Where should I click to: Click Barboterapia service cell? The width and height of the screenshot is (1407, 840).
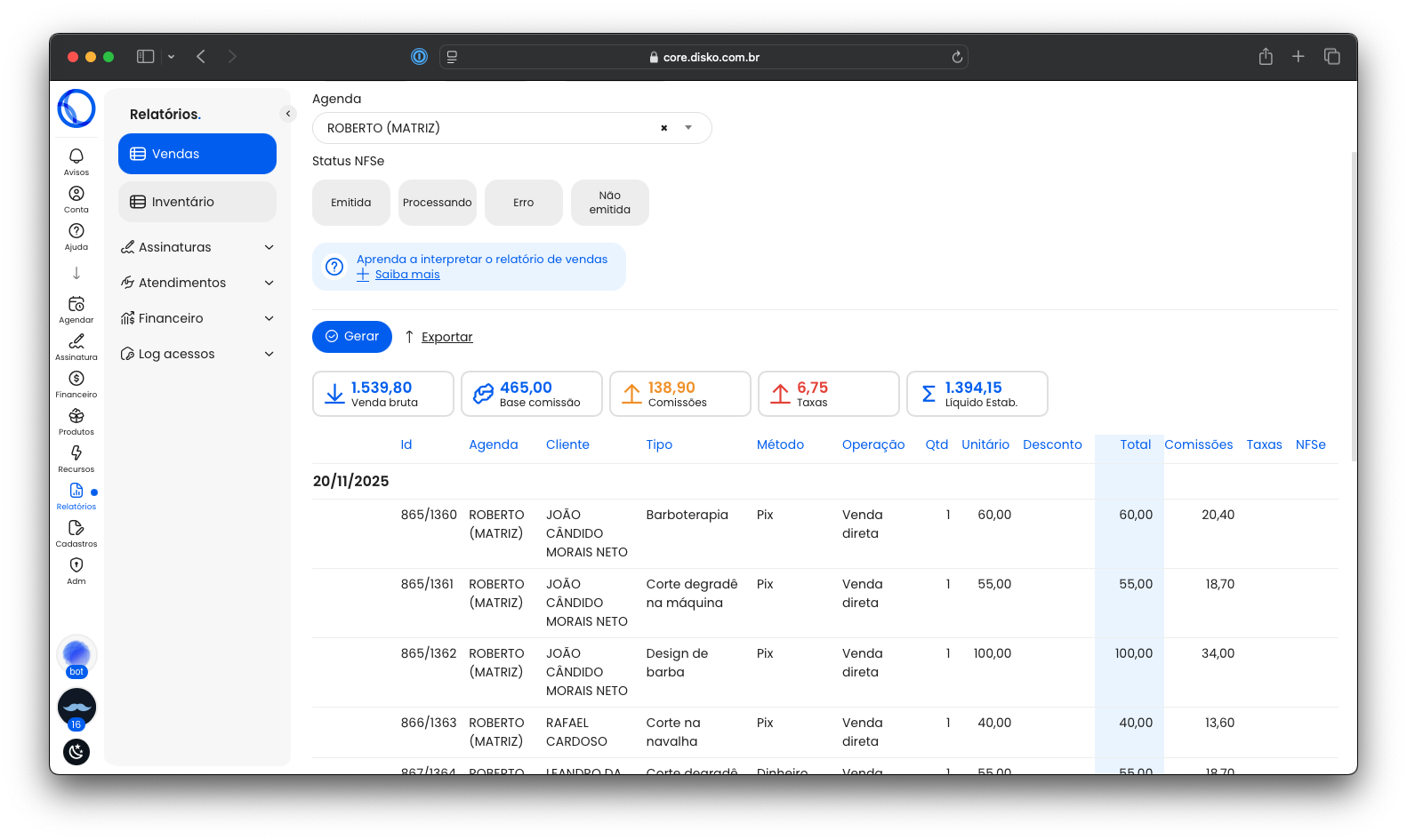pos(687,515)
